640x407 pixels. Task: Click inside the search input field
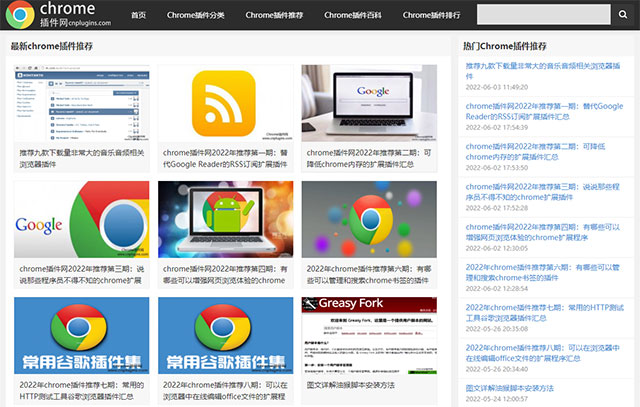(x=540, y=15)
